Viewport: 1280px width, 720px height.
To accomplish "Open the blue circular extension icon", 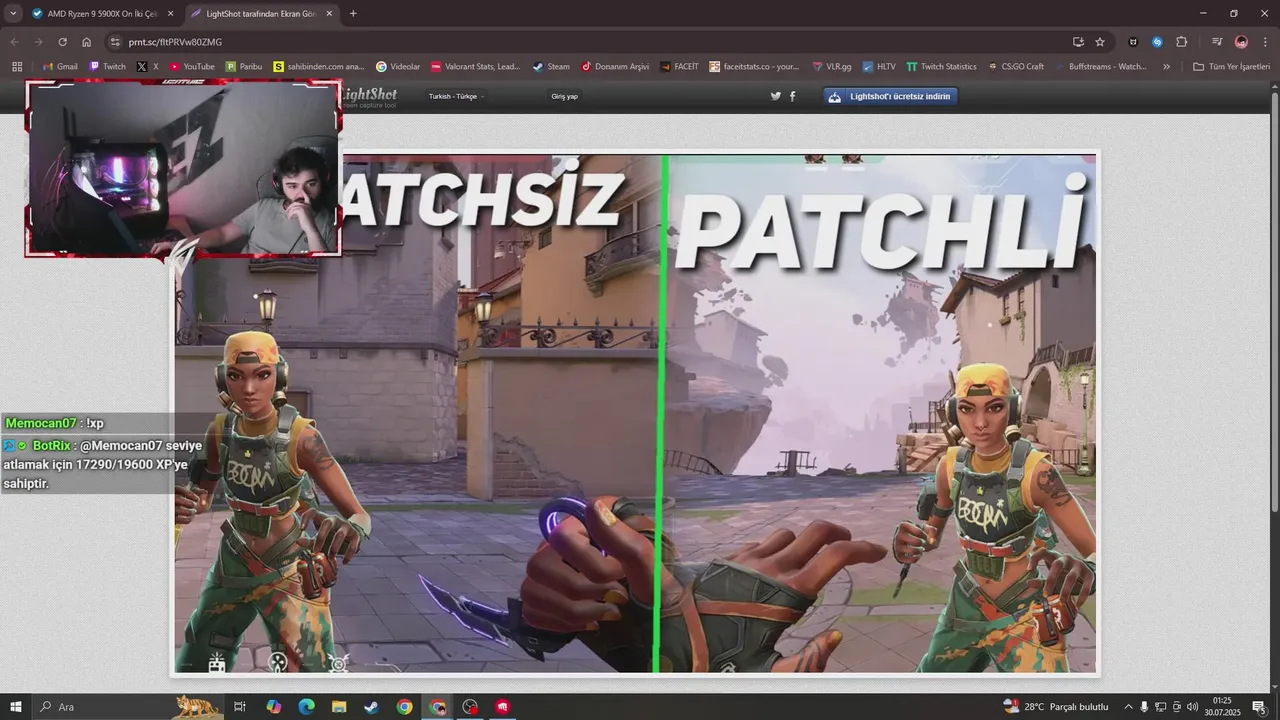I will click(x=1157, y=42).
